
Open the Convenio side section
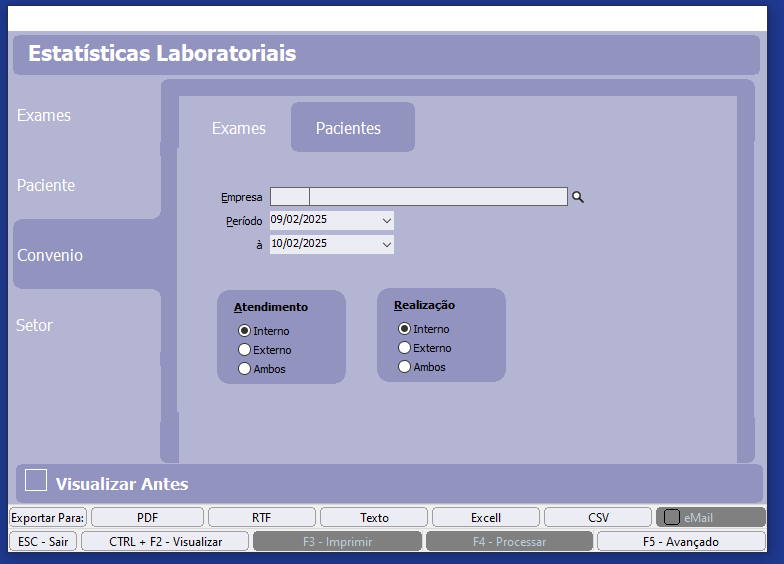coord(50,255)
